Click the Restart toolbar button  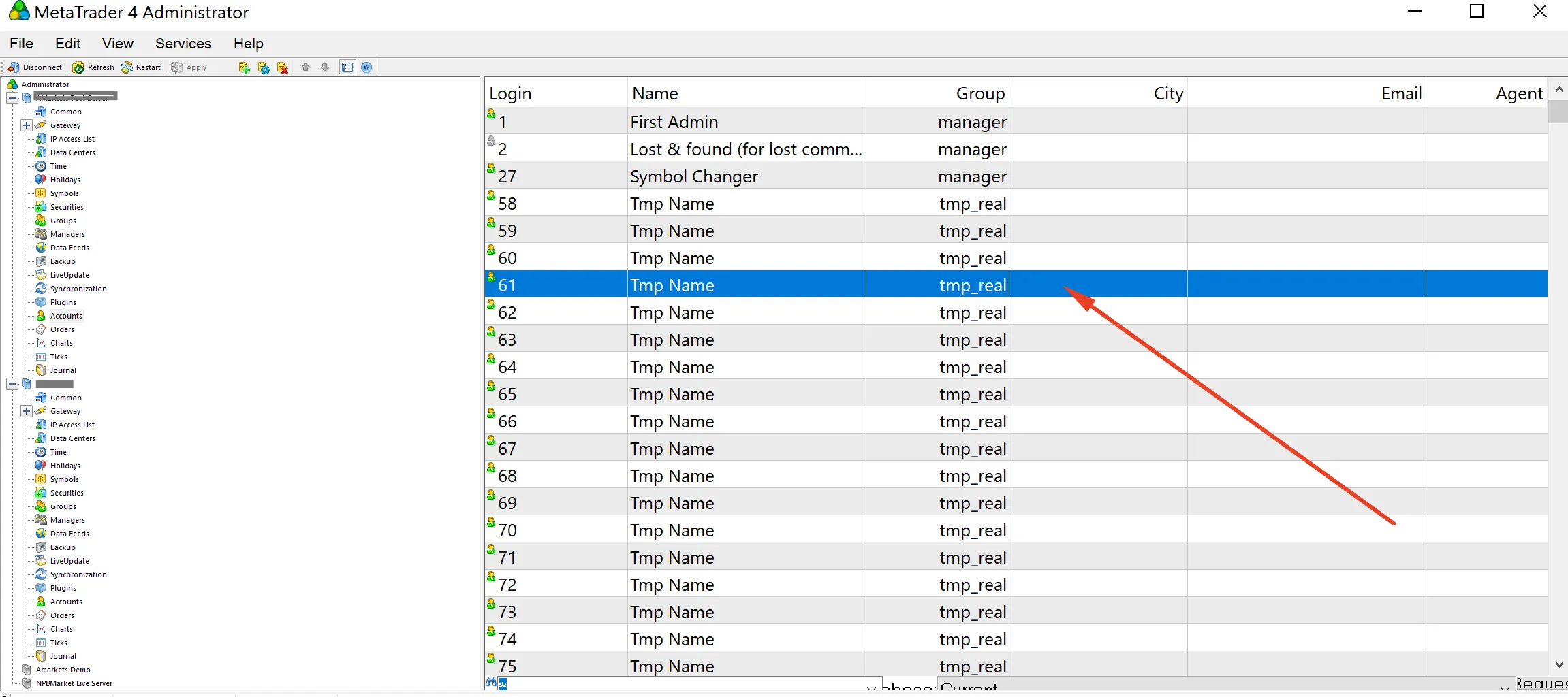(x=141, y=67)
